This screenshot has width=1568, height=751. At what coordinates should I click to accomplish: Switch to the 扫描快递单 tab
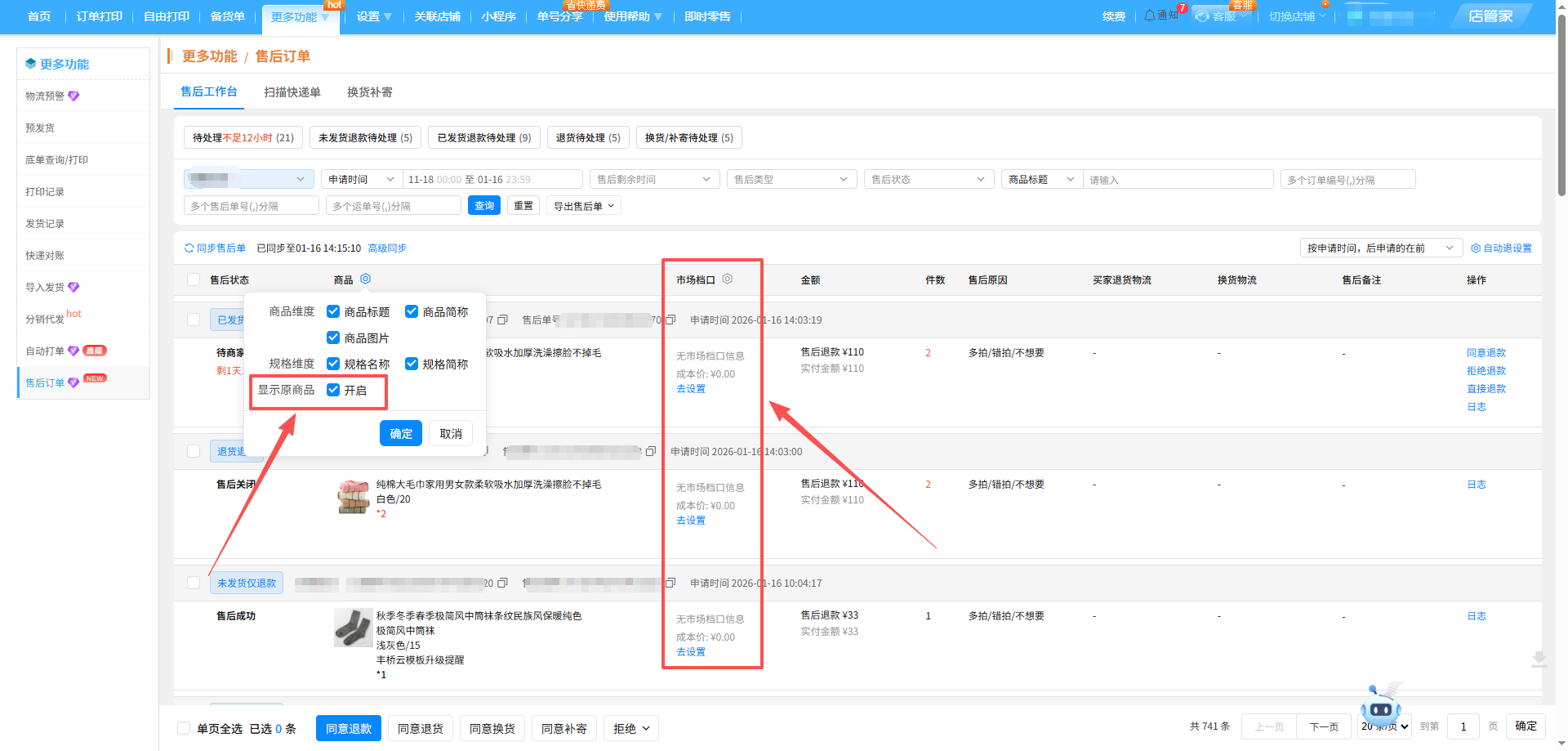[292, 92]
